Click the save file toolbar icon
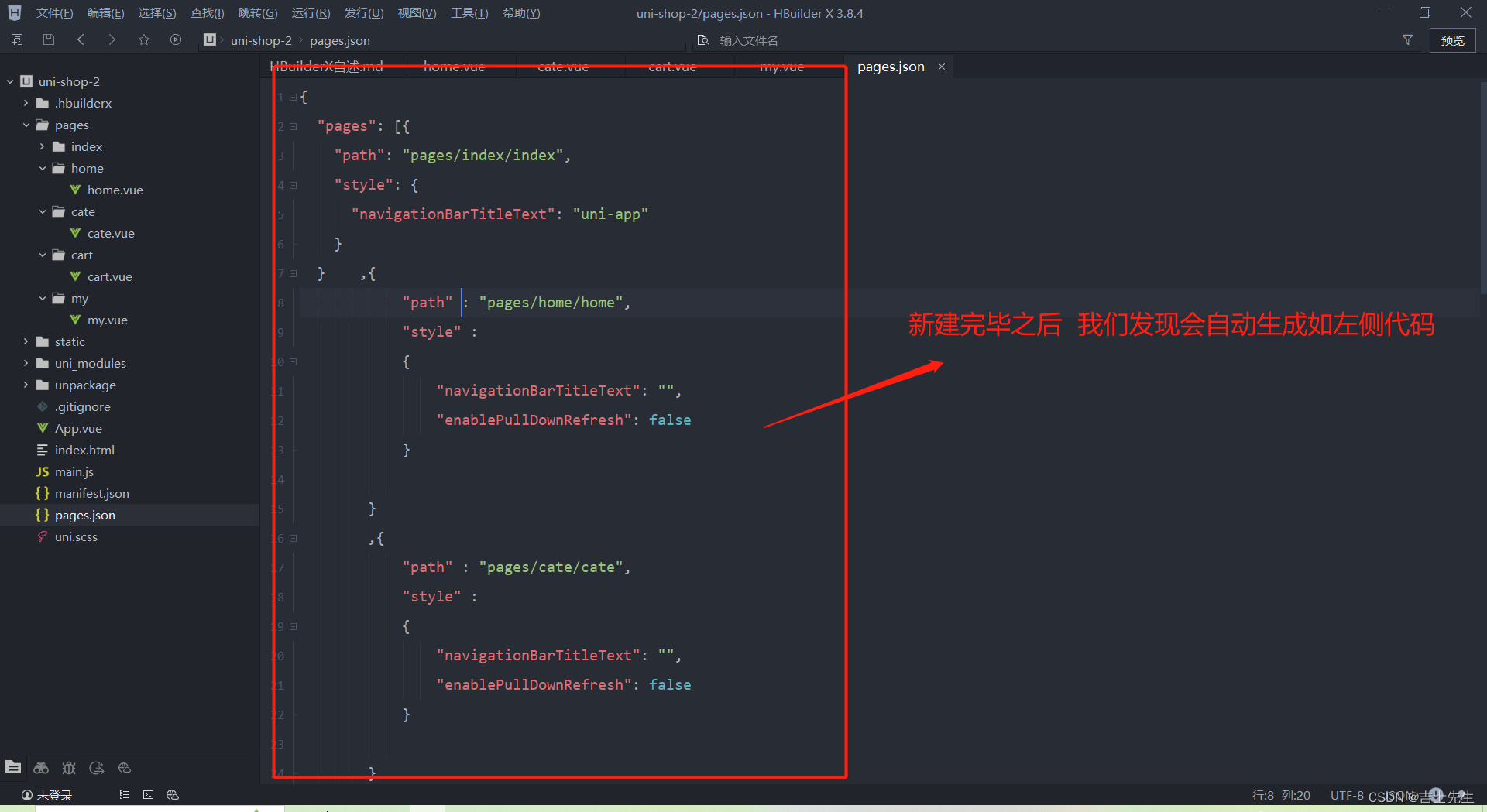The image size is (1487, 812). coord(49,39)
